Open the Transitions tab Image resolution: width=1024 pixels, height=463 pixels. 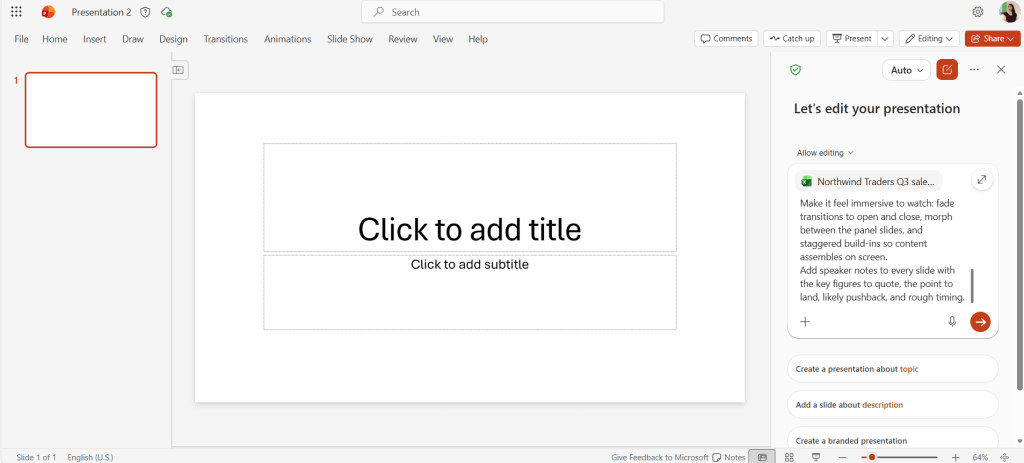[x=225, y=39]
